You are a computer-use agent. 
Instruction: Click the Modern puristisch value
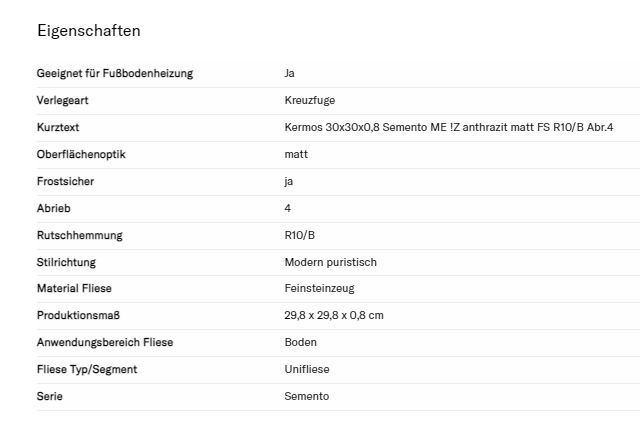[330, 262]
